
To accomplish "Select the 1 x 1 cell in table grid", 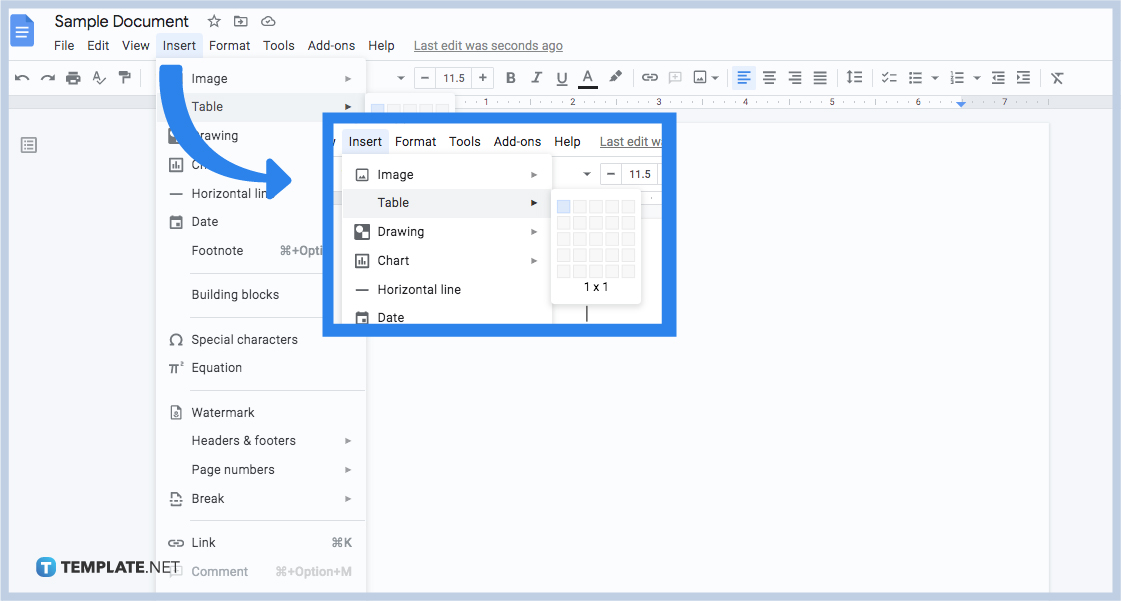I will coord(563,206).
